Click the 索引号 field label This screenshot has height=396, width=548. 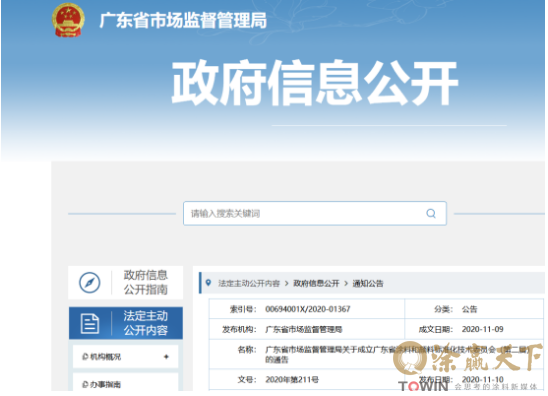[x=243, y=309]
